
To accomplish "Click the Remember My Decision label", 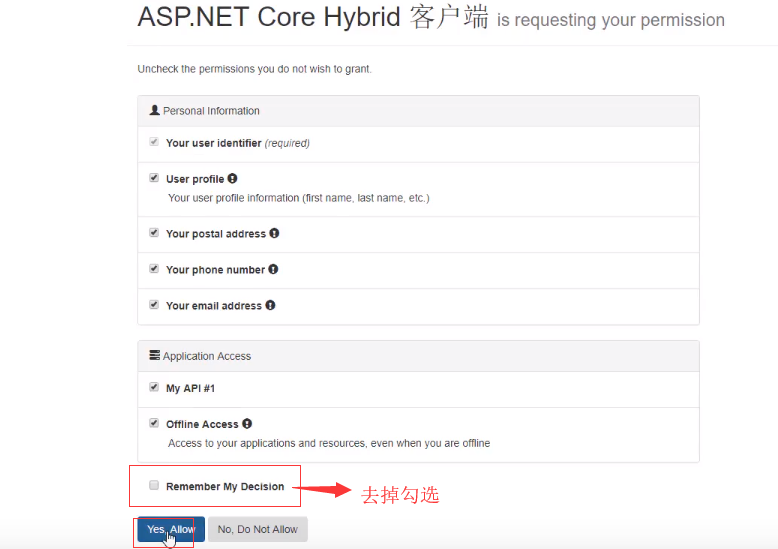I will click(x=225, y=486).
